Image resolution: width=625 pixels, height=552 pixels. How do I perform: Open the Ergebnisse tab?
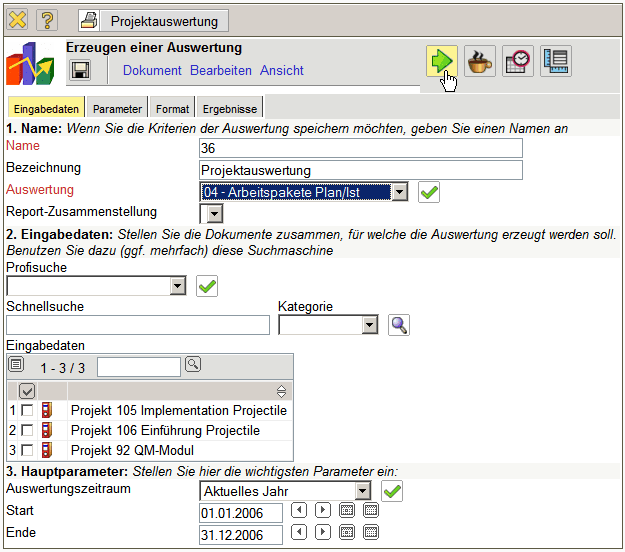(229, 108)
